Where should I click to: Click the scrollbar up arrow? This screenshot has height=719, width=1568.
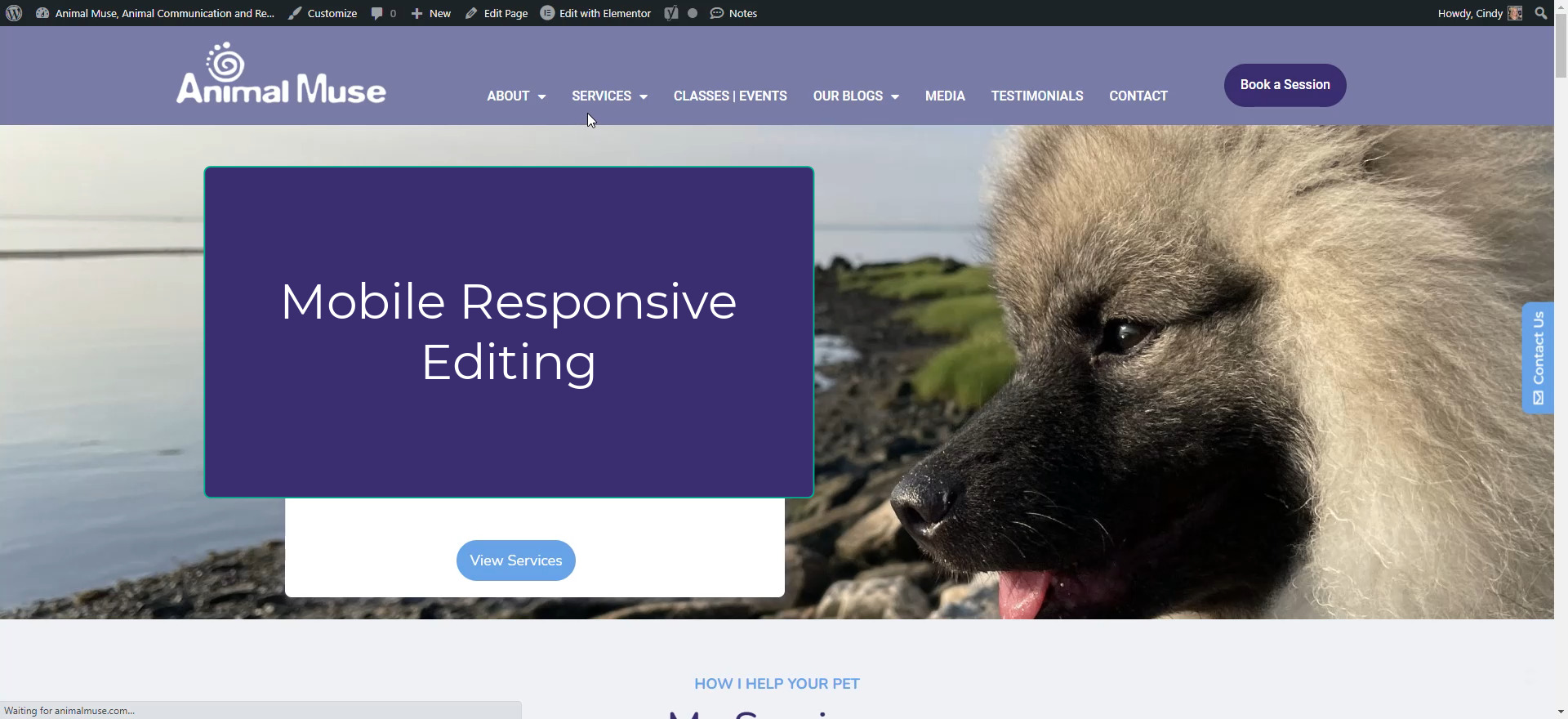[1561, 6]
